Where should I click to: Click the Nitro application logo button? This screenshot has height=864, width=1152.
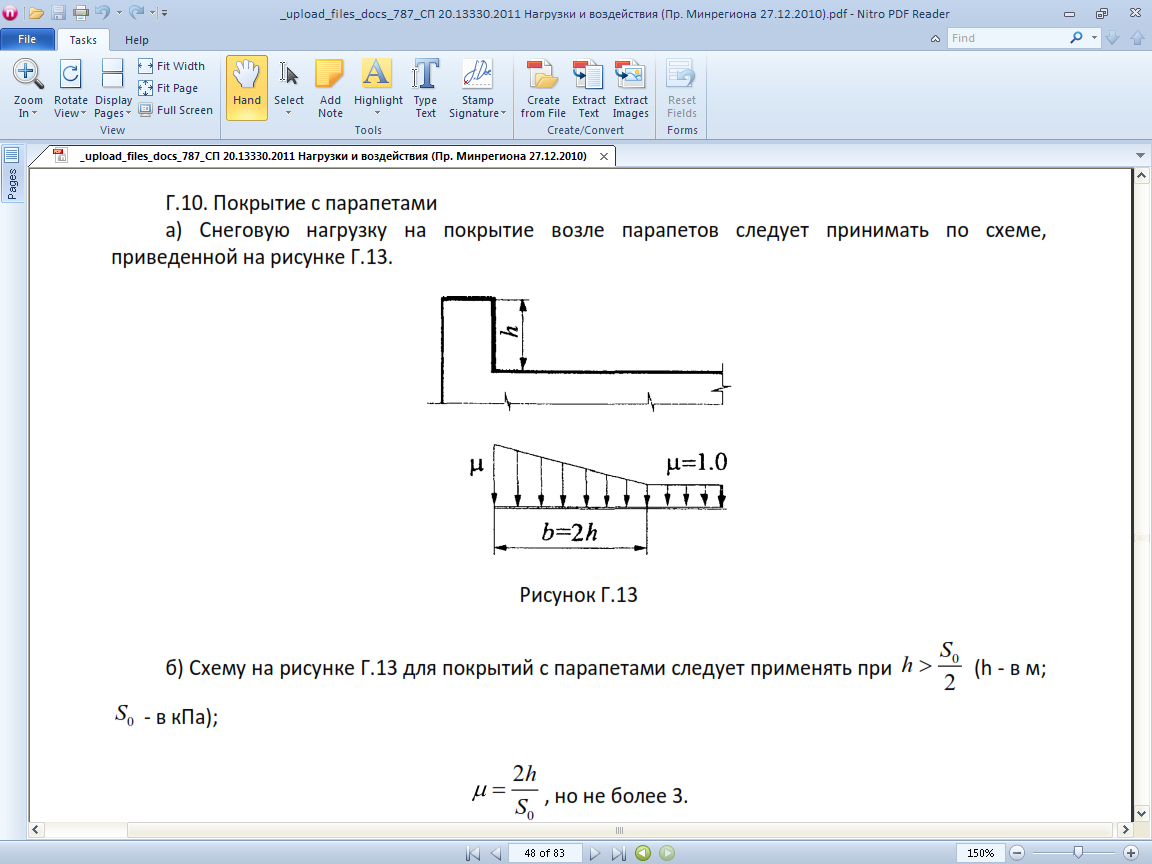click(x=10, y=12)
